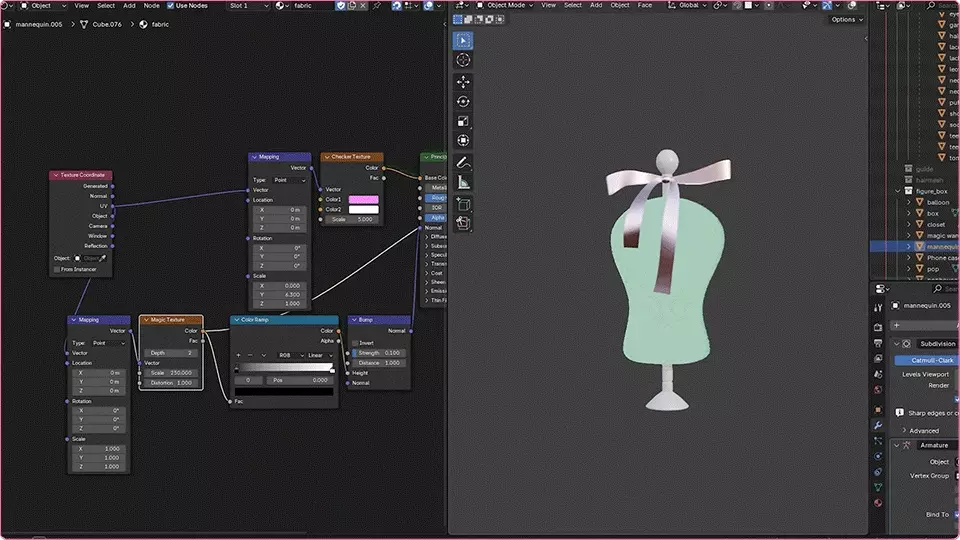Open upper Mapping node Type Point dropdown
The height and width of the screenshot is (540, 960).
click(290, 180)
